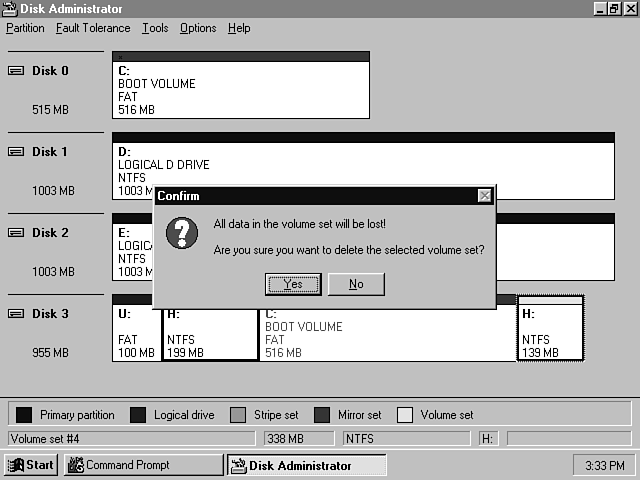Click the Disk 0 drive icon
The height and width of the screenshot is (480, 640).
coord(16,71)
